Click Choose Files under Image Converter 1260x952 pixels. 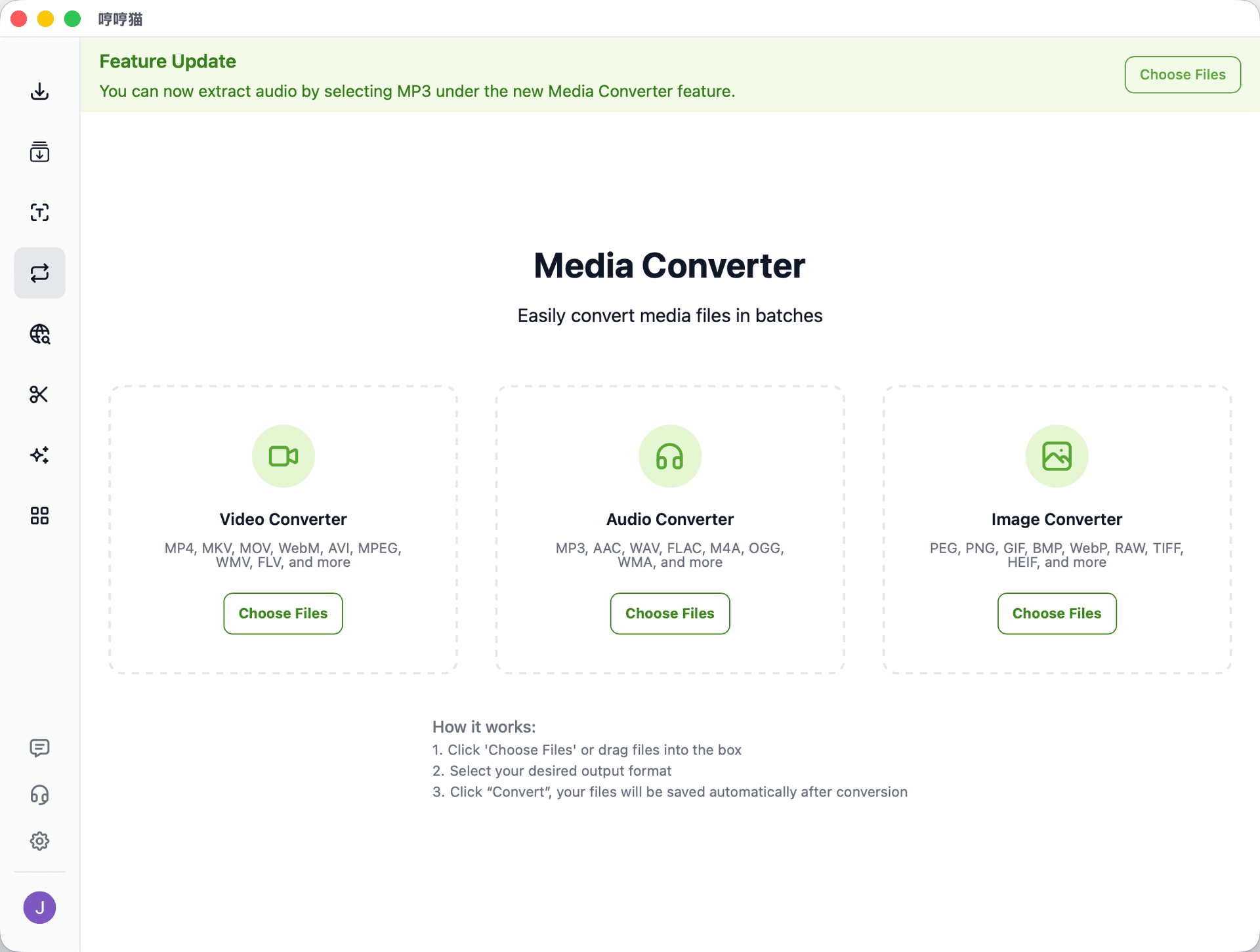(x=1056, y=613)
